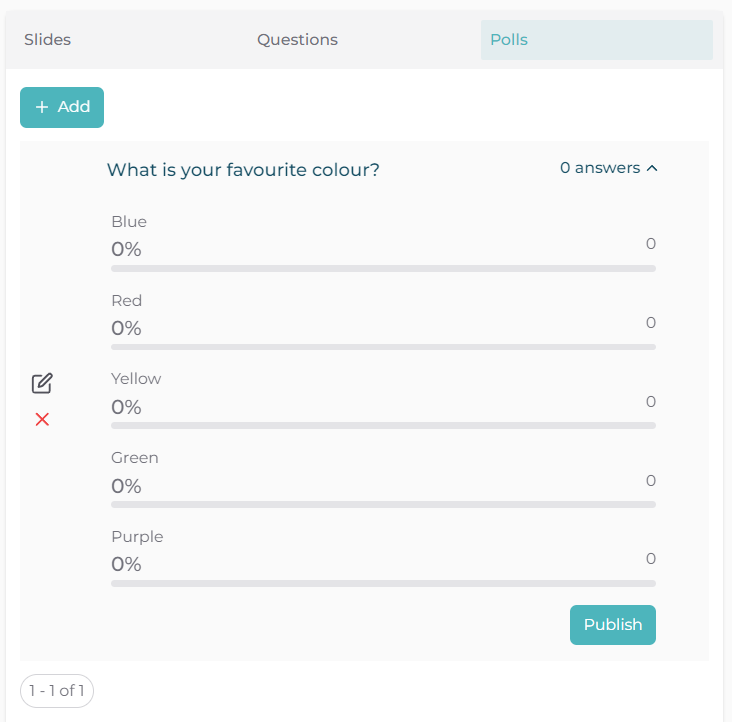Click the '1 - 1 of 1' pagination indicator
The height and width of the screenshot is (722, 732).
pos(57,690)
